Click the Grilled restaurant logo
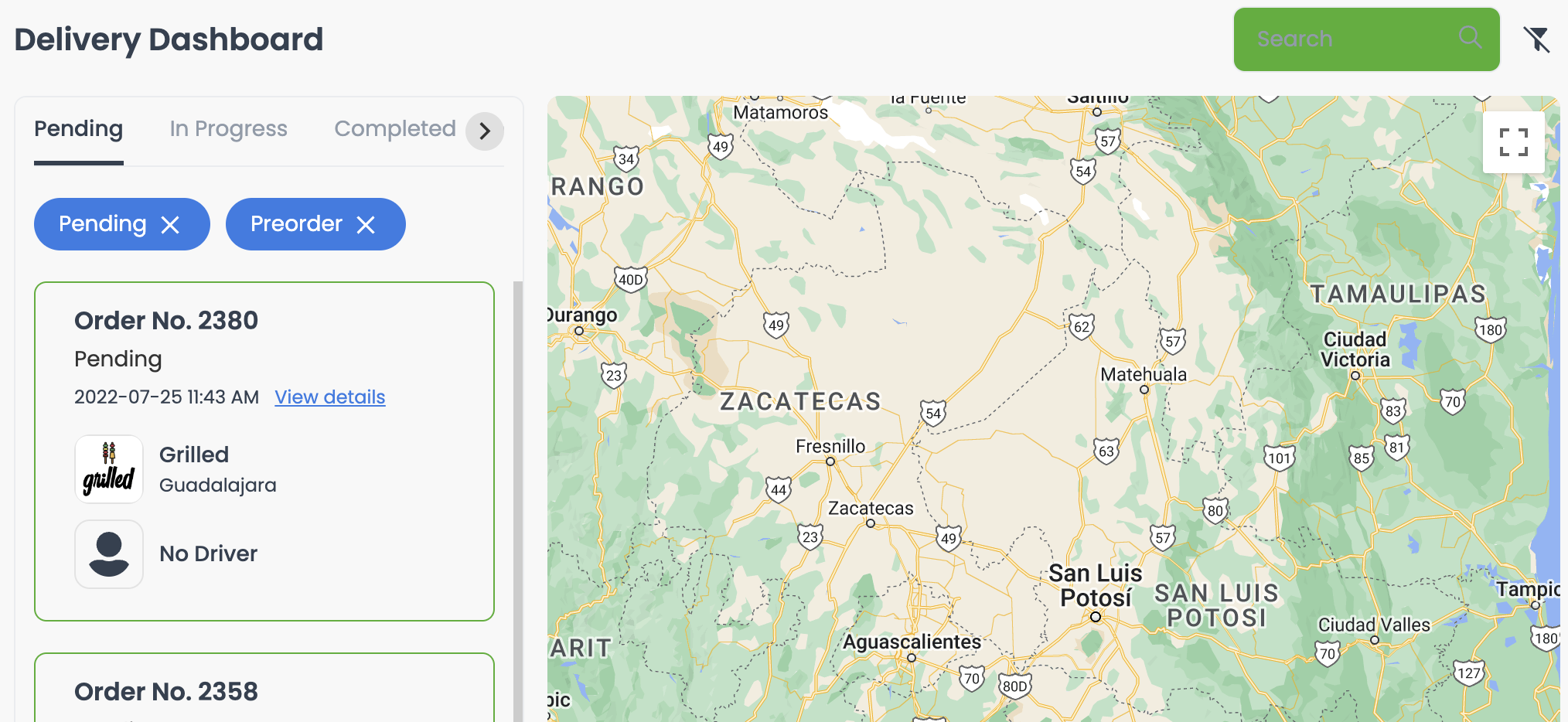The height and width of the screenshot is (722, 1568). pos(109,469)
